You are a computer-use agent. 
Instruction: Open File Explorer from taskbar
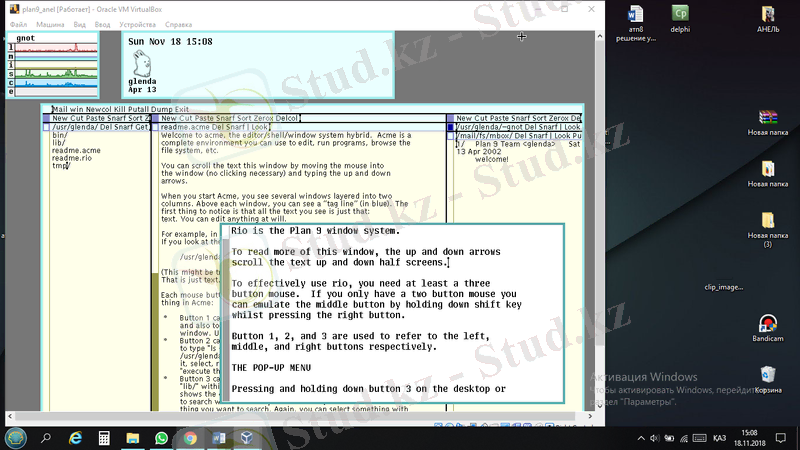[x=133, y=438]
